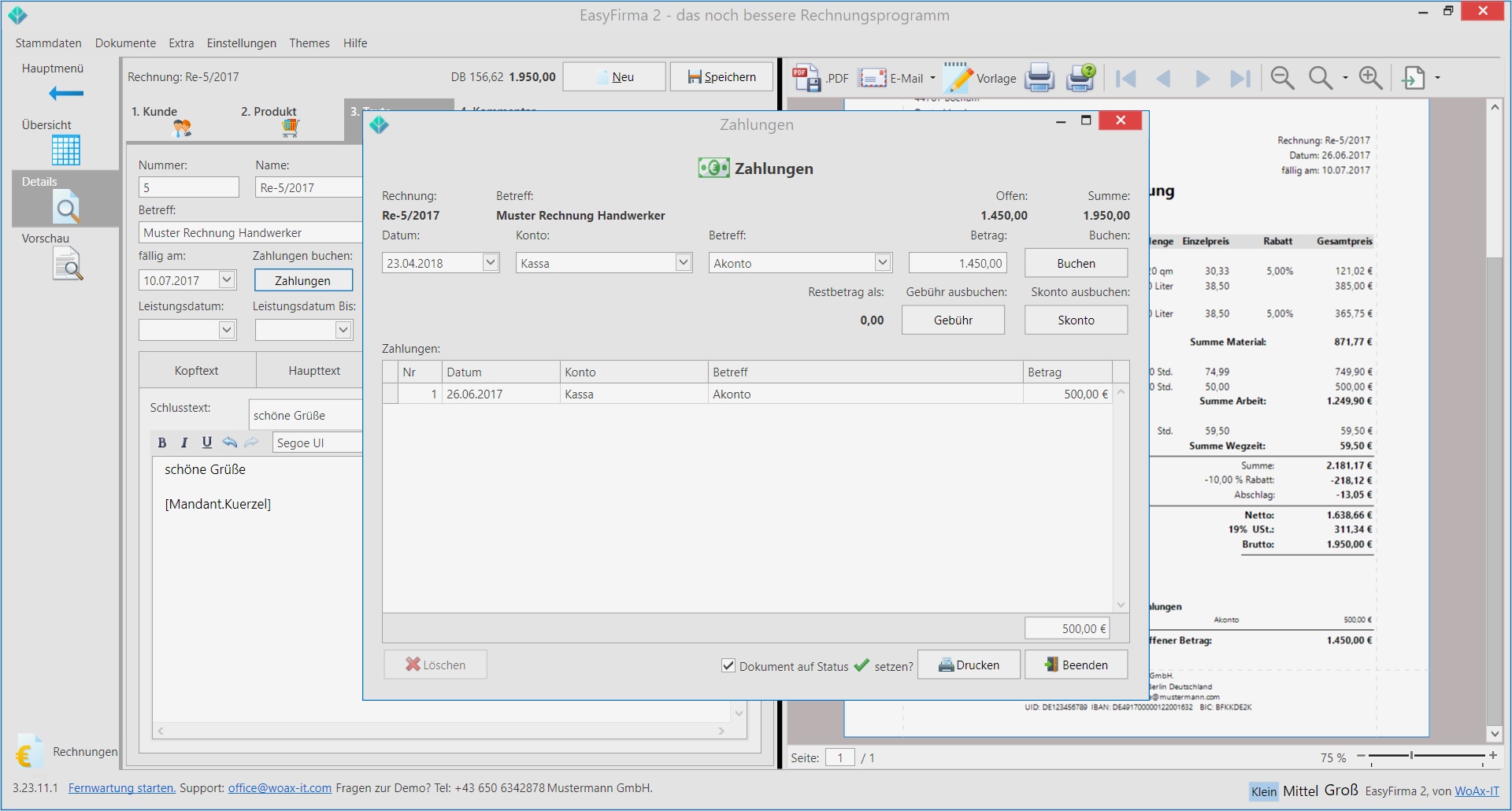Go to the last page arrow
Screen dimensions: 1512x811
[x=1240, y=78]
